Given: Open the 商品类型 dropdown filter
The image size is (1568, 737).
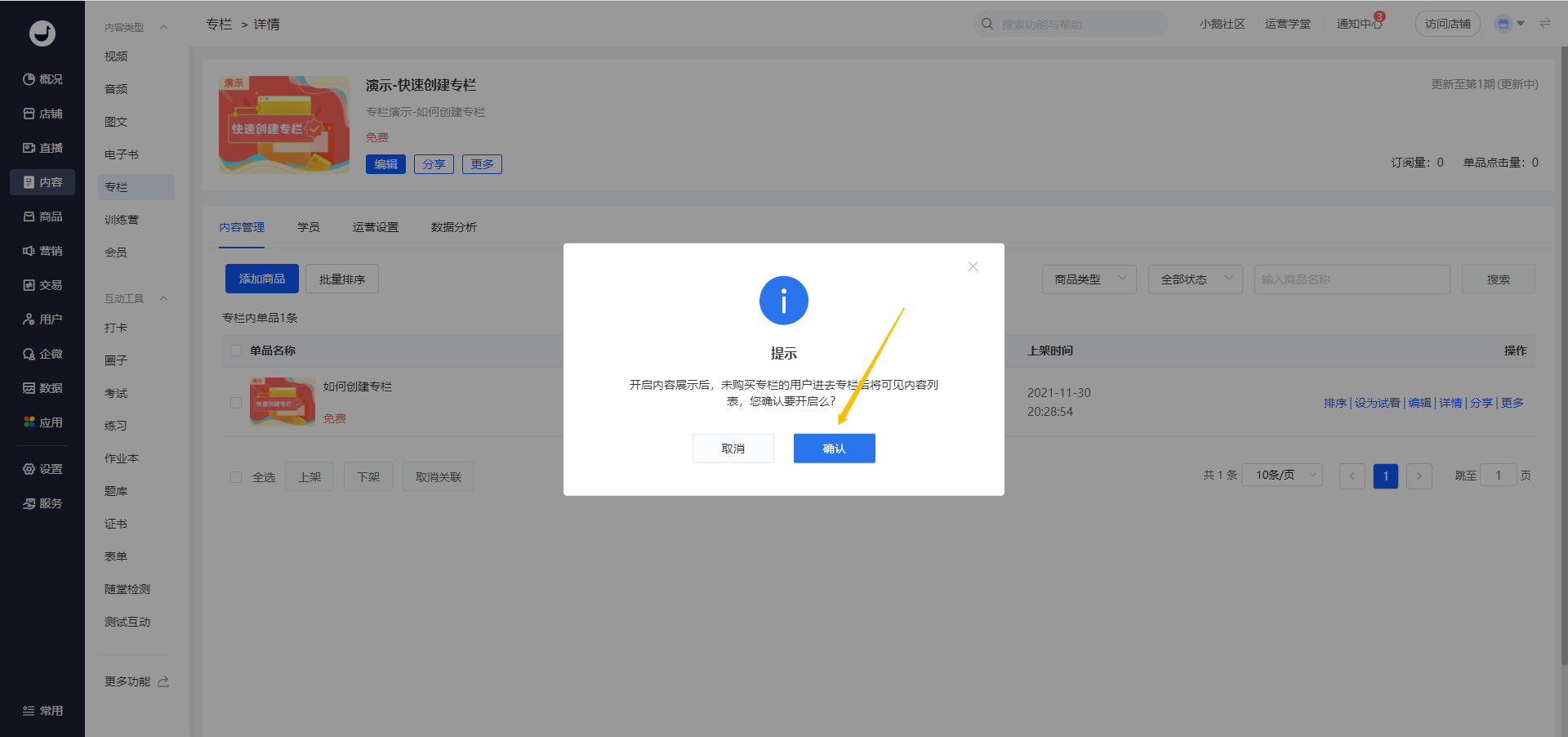Looking at the screenshot, I should (1089, 279).
